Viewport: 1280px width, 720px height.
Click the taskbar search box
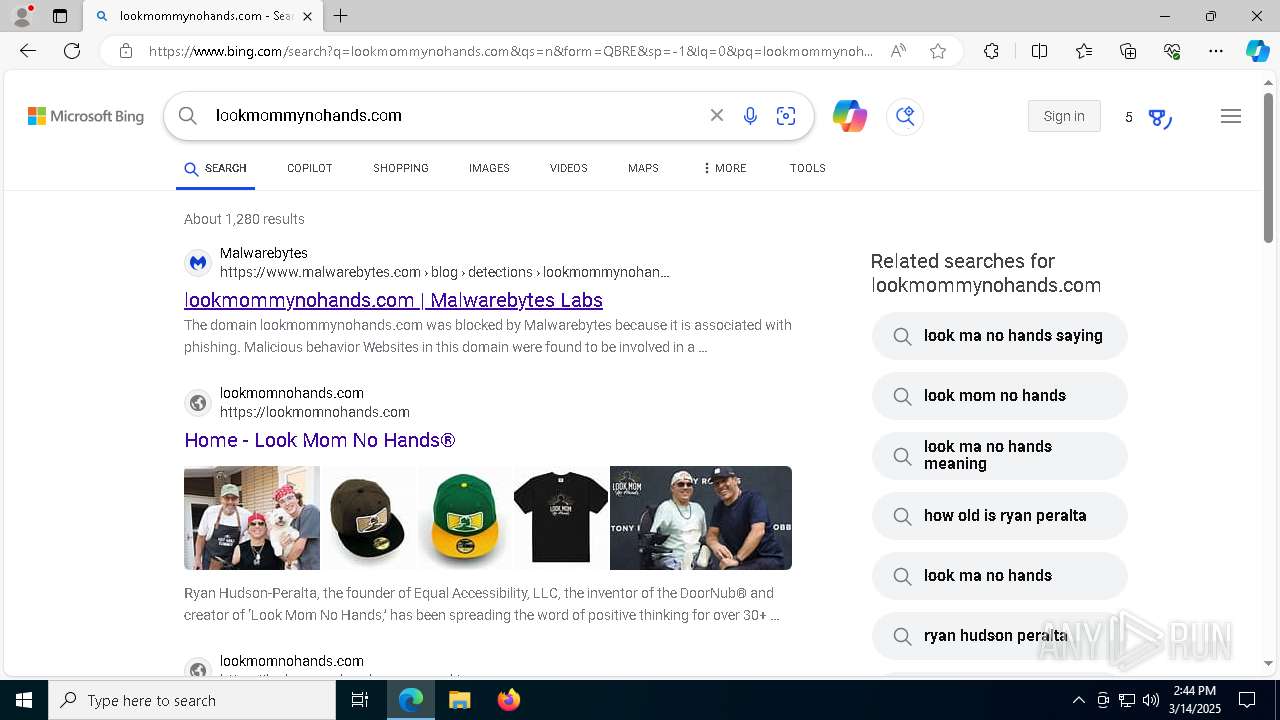point(192,700)
